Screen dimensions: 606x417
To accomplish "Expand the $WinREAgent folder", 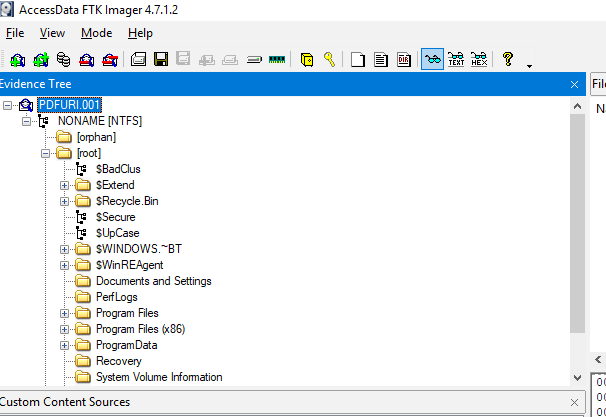I will [x=65, y=266].
